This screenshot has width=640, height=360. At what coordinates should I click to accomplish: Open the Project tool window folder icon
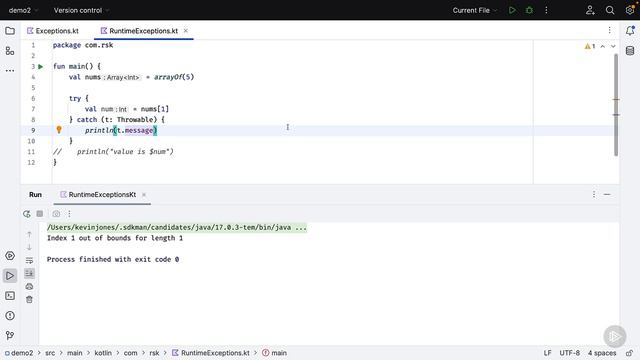click(10, 31)
